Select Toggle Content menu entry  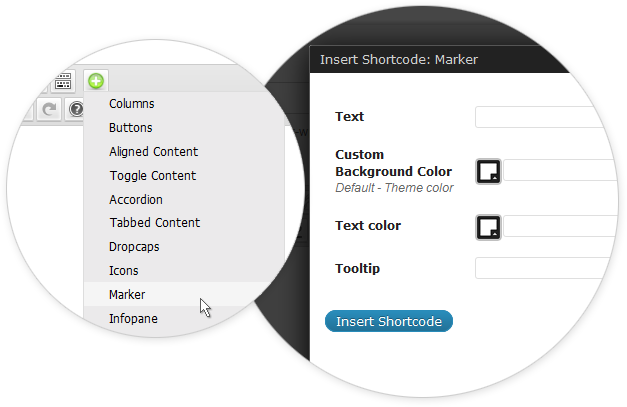click(152, 176)
